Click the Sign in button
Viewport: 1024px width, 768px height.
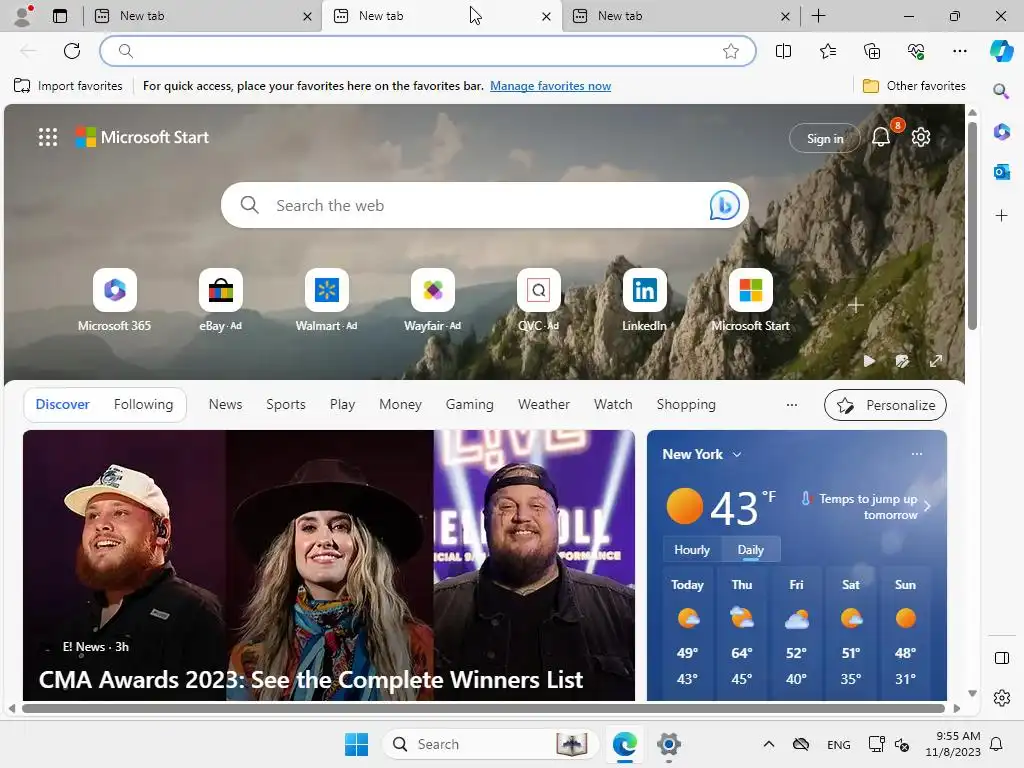(x=825, y=138)
